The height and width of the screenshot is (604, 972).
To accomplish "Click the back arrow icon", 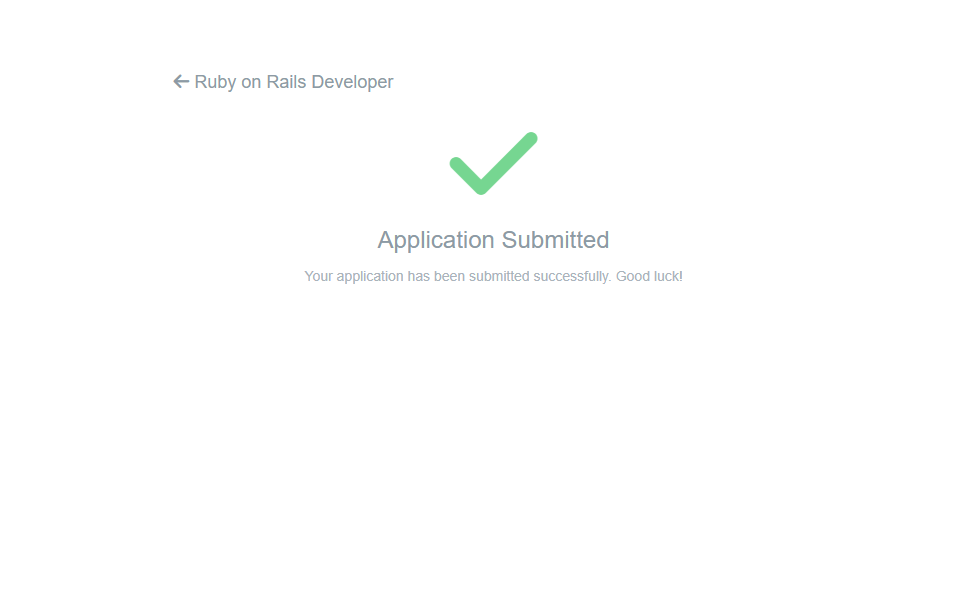I will point(181,82).
